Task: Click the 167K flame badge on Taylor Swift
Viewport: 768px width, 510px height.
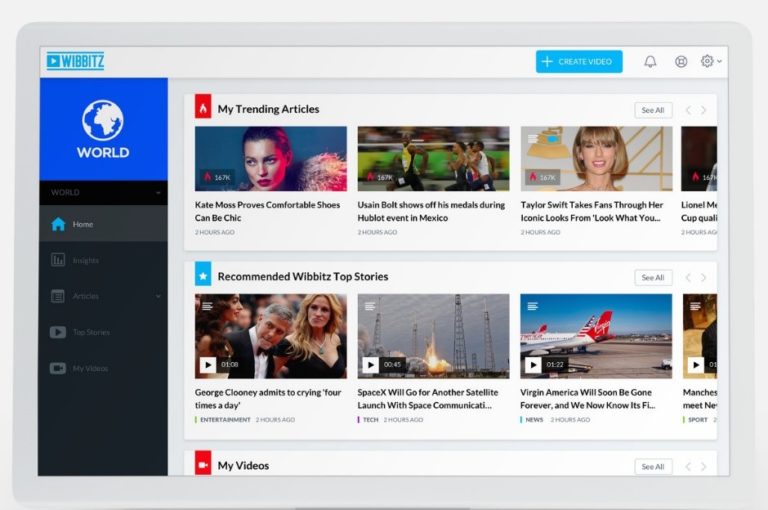Action: [x=543, y=177]
